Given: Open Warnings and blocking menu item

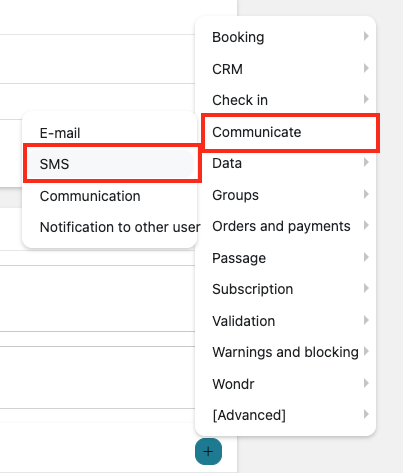Looking at the screenshot, I should tap(286, 352).
